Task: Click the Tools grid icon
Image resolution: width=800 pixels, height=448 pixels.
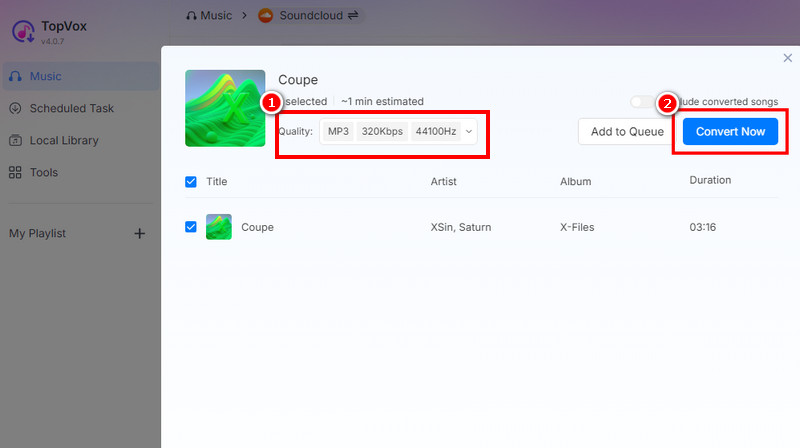Action: point(15,172)
